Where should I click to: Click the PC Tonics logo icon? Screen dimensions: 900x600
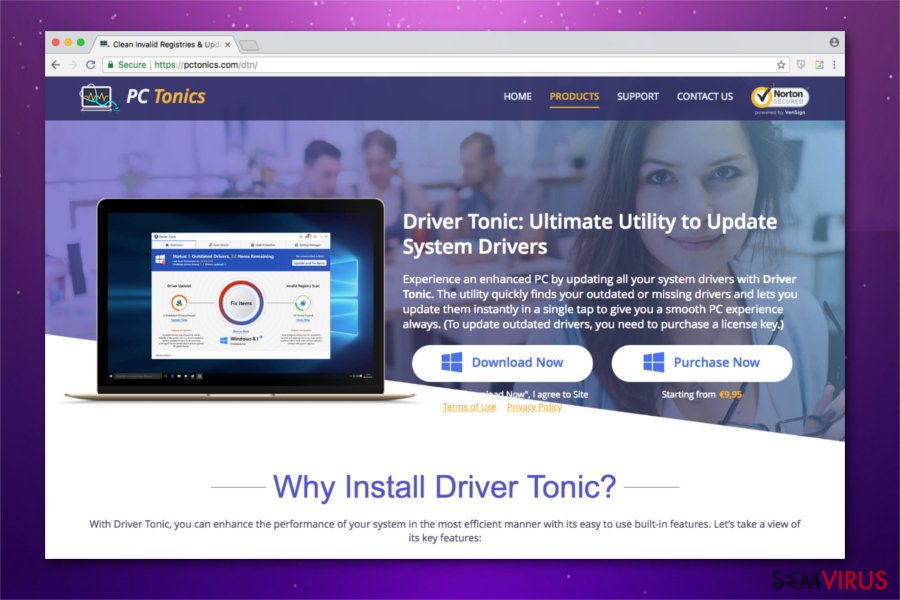tap(97, 96)
